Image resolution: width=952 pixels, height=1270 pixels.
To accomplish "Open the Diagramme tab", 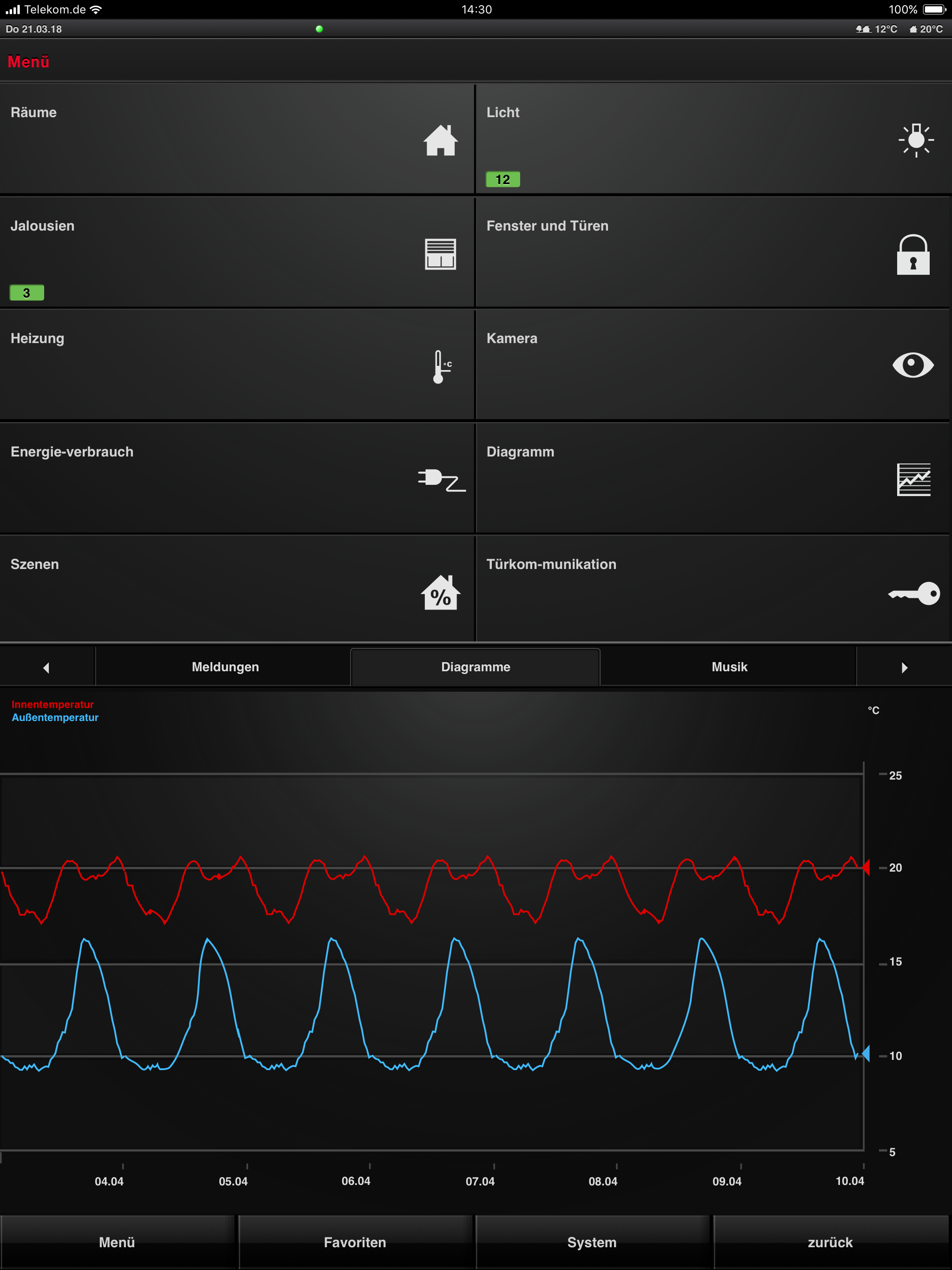I will [x=476, y=667].
